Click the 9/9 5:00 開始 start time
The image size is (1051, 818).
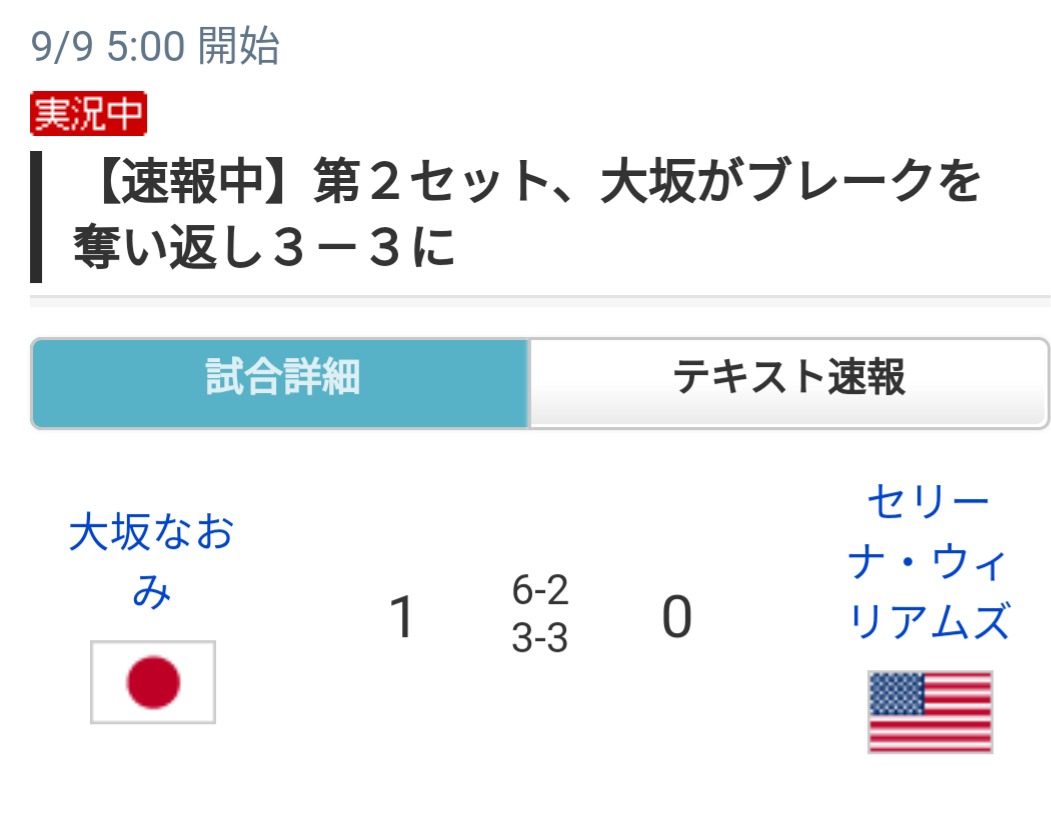155,47
